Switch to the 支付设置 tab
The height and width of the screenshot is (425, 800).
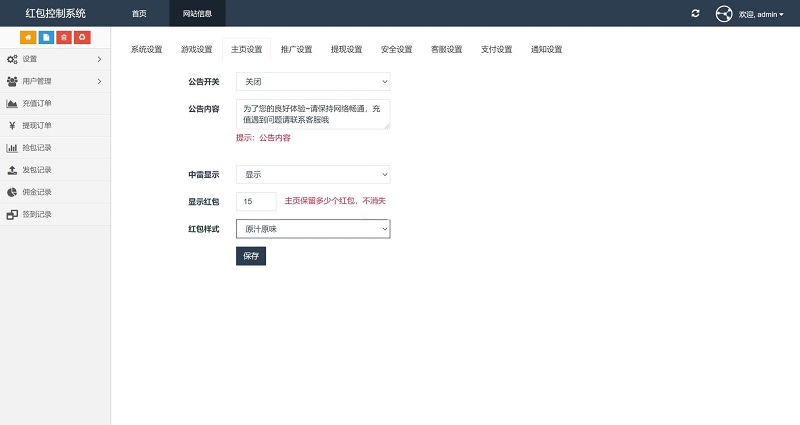pos(496,49)
